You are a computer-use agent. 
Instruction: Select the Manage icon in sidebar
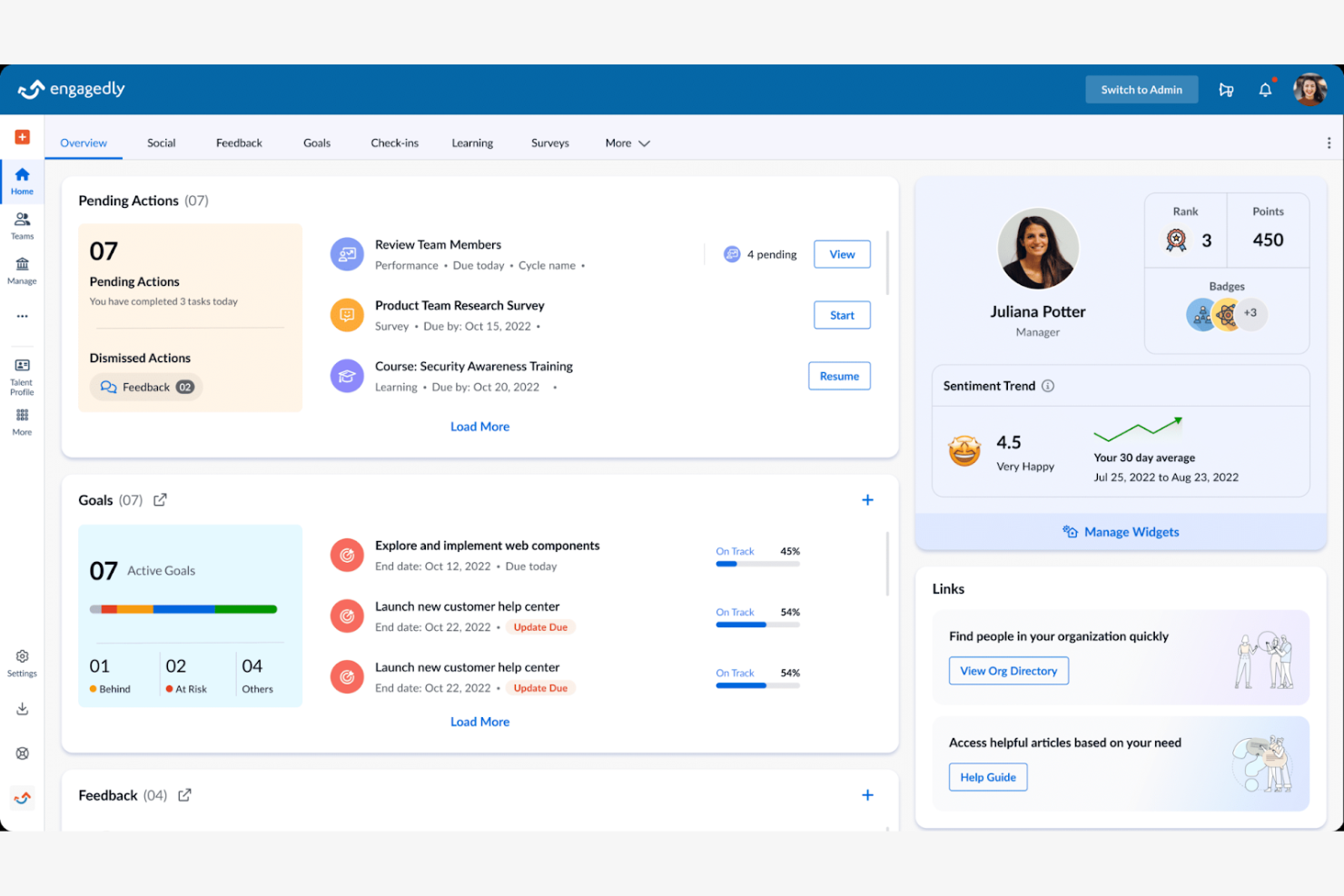(x=21, y=268)
